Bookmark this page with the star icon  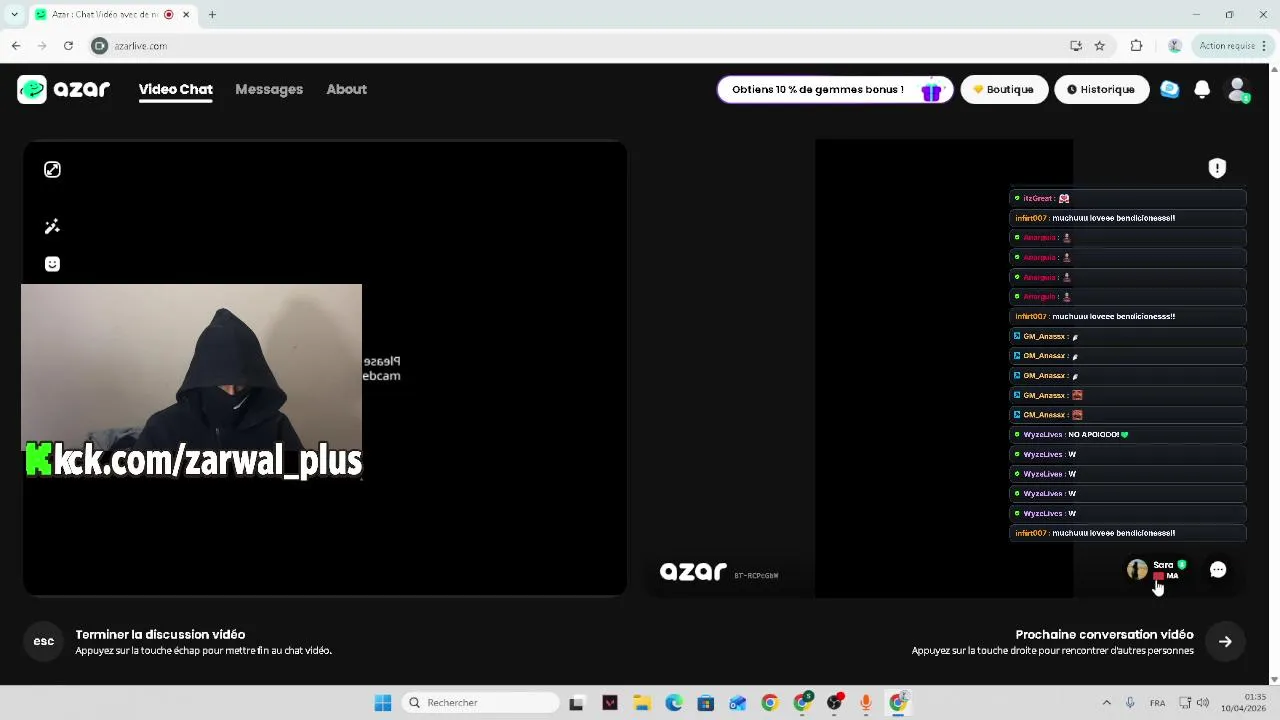1100,45
